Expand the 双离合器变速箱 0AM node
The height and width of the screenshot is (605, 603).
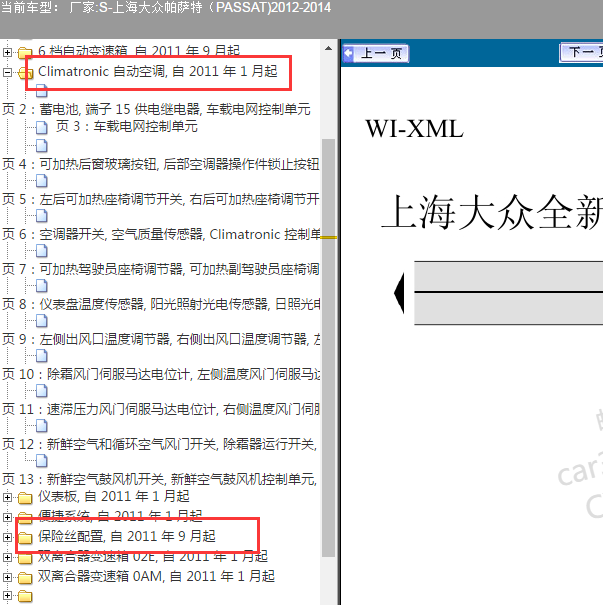tap(7, 578)
